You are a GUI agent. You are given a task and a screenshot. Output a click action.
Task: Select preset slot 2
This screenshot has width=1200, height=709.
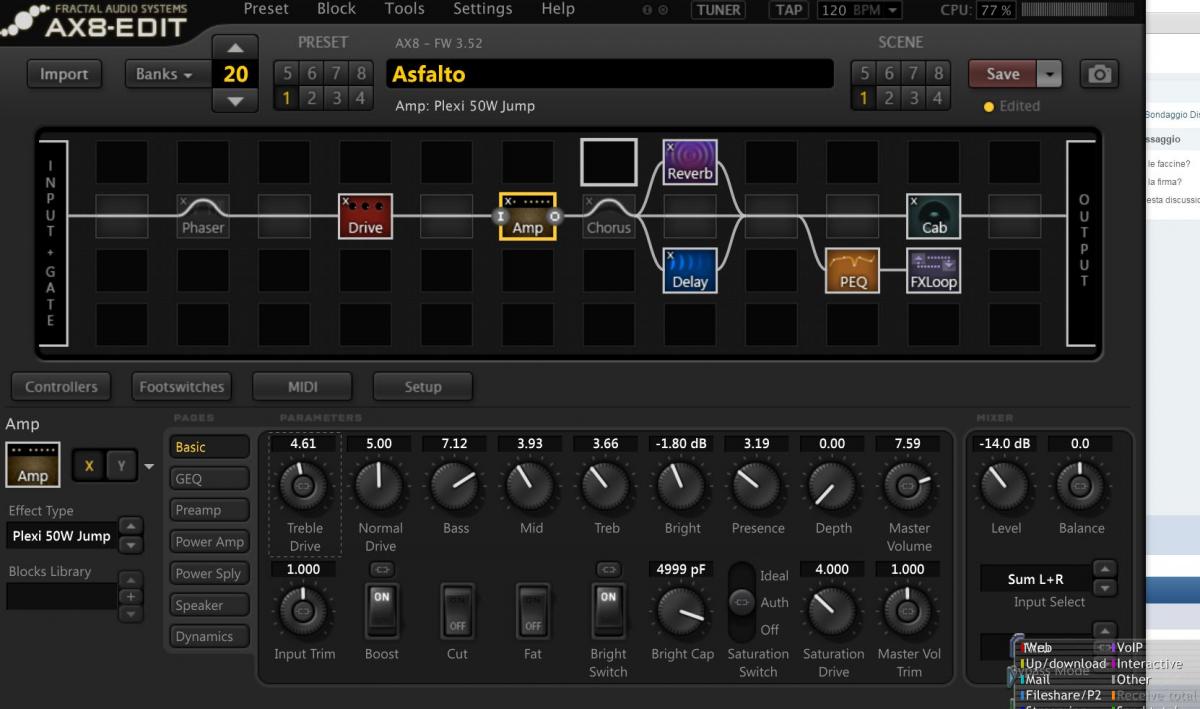click(x=312, y=98)
